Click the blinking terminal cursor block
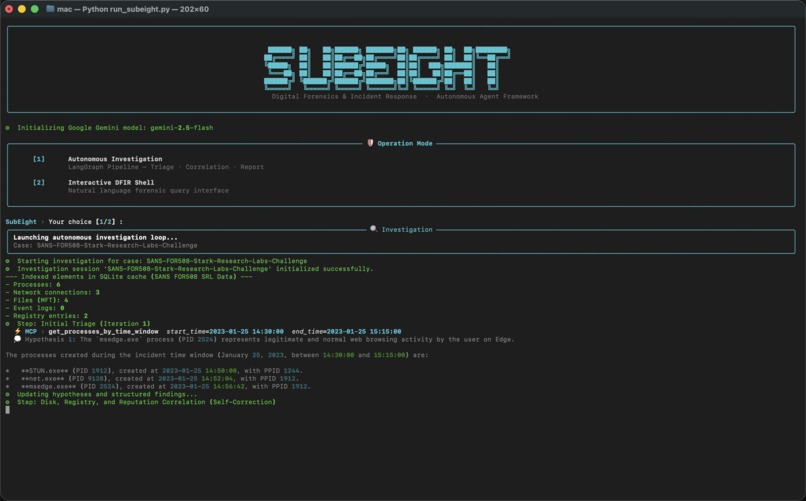Viewport: 806px width, 501px height. pyautogui.click(x=7, y=410)
